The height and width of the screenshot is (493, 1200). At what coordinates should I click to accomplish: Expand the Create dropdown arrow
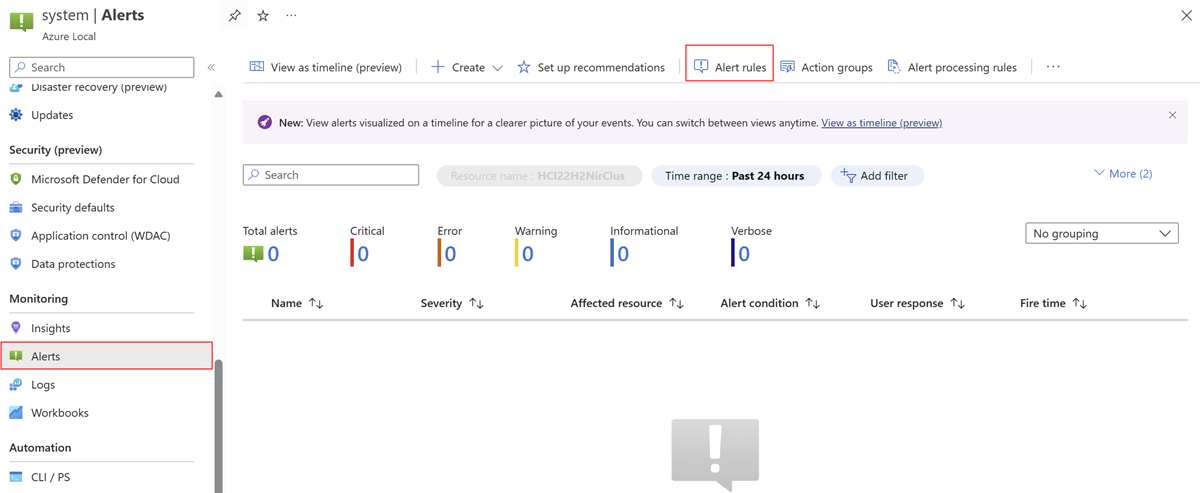(x=497, y=68)
